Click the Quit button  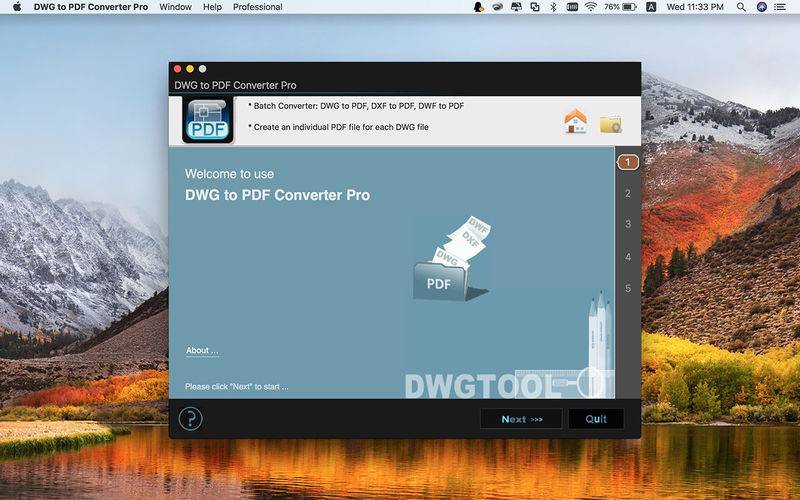[x=596, y=419]
